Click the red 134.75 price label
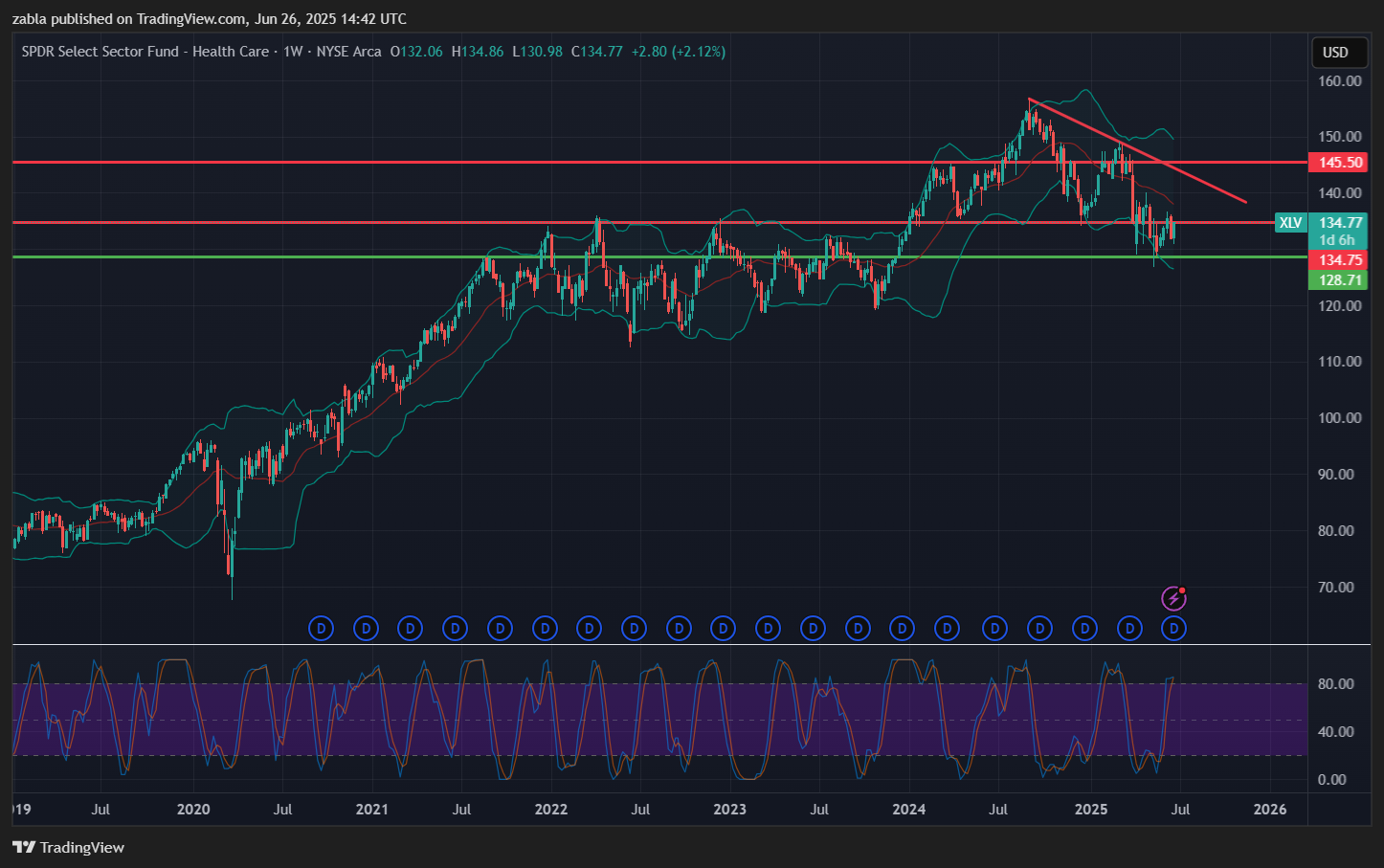This screenshot has width=1384, height=868. coord(1339,260)
